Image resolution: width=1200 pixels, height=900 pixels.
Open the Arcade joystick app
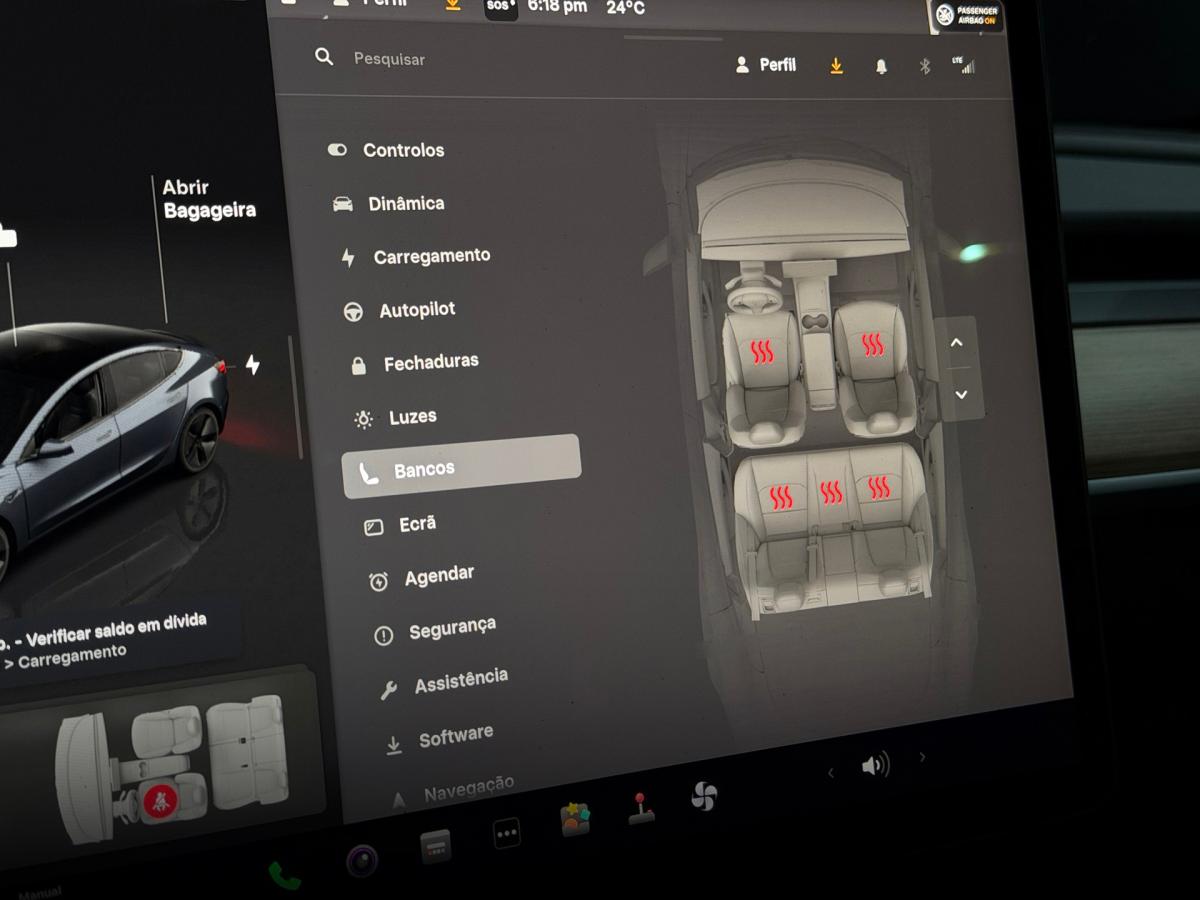click(x=641, y=807)
